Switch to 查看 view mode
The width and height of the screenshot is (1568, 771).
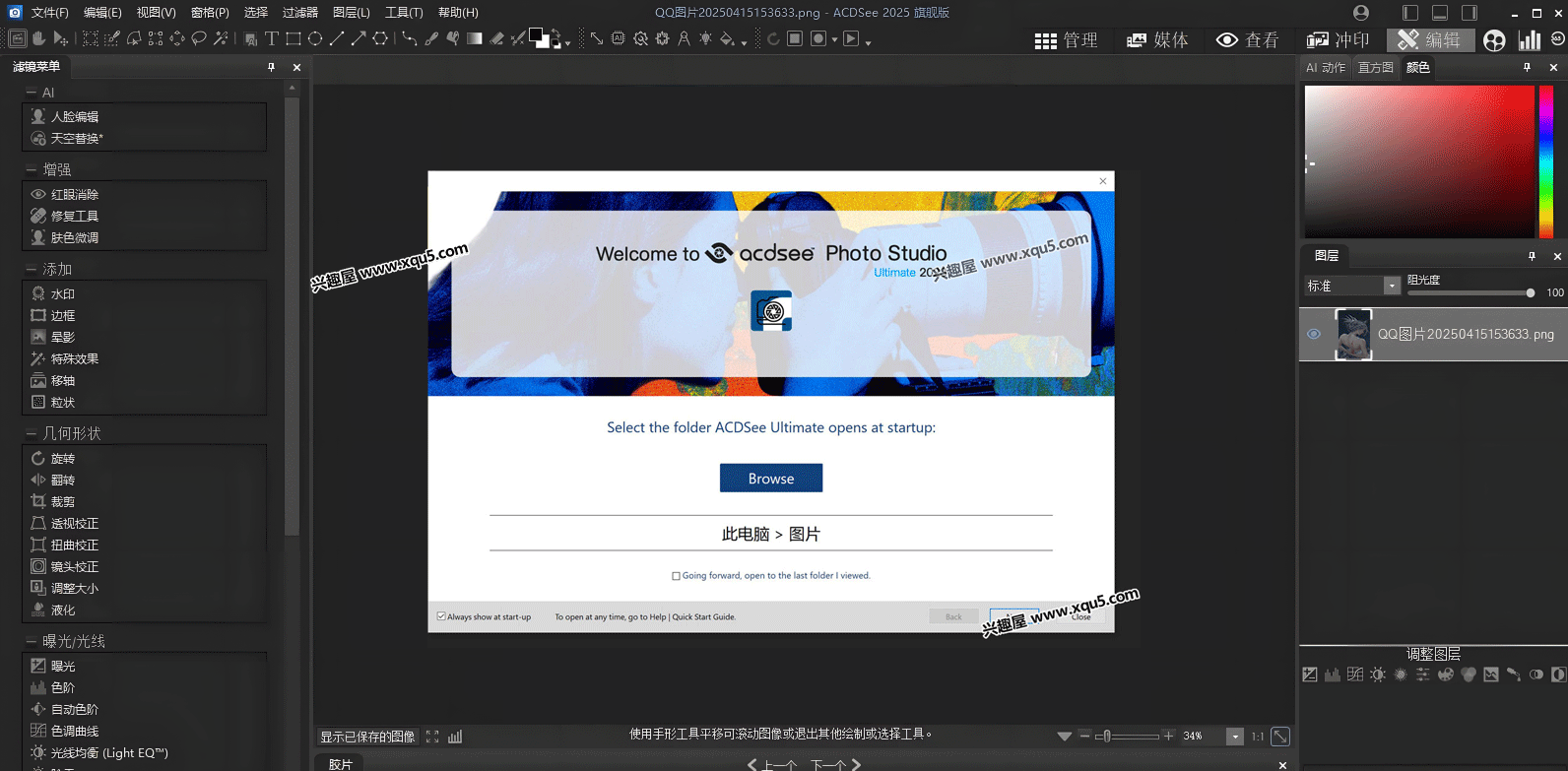1247,39
